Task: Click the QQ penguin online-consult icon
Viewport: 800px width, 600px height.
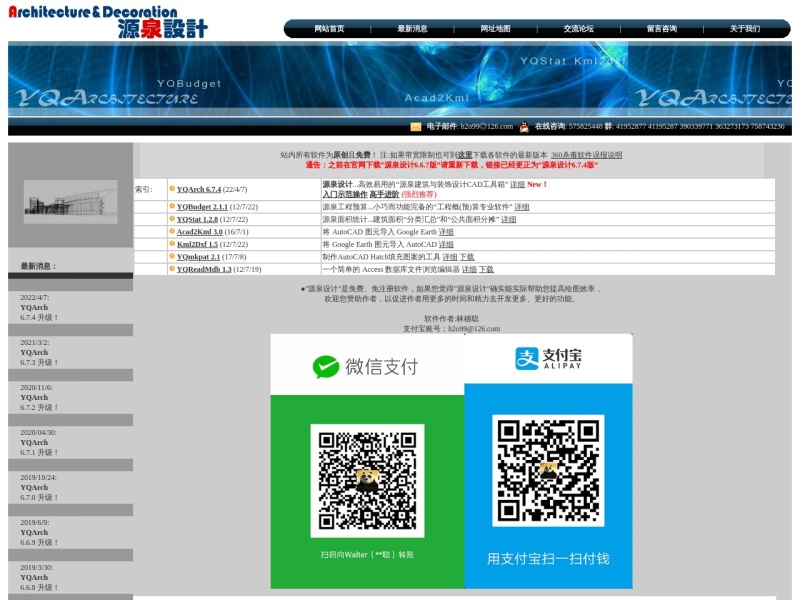Action: click(x=524, y=127)
